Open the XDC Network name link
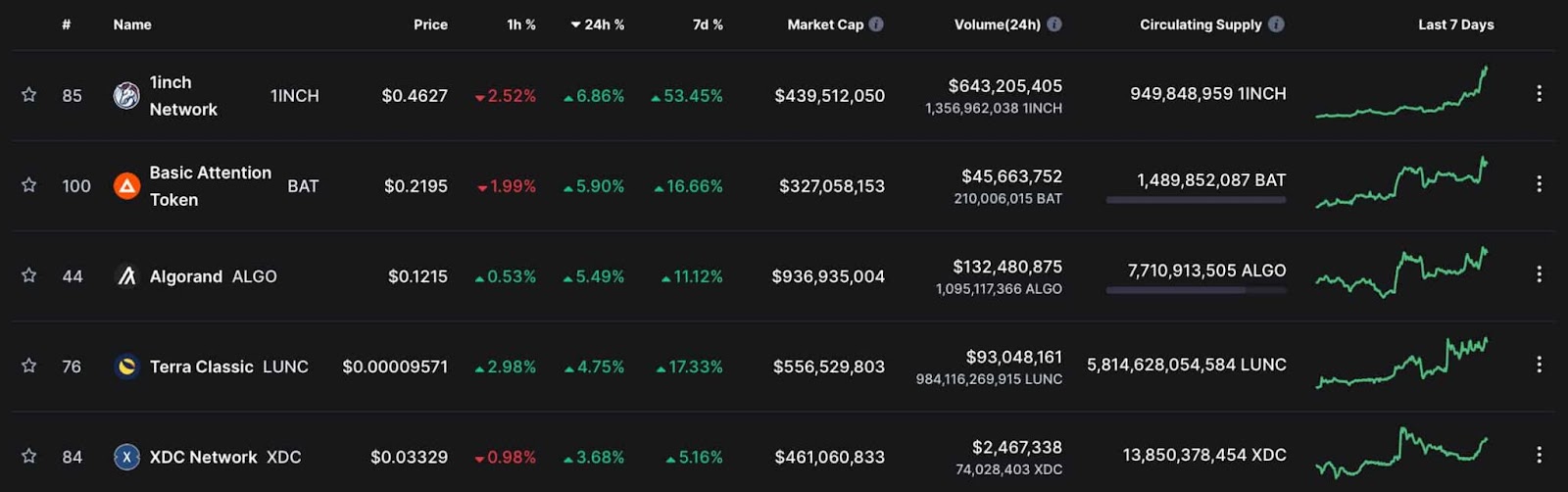This screenshot has height=492, width=1568. point(203,457)
